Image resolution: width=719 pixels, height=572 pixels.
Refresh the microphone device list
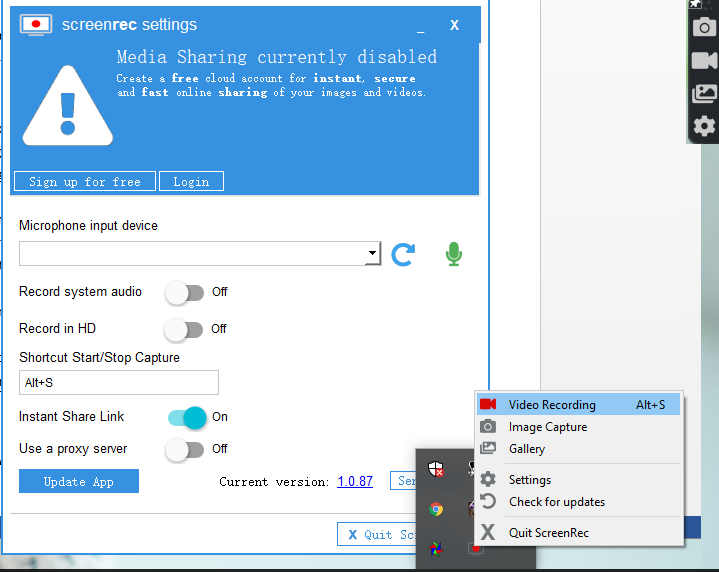point(403,254)
